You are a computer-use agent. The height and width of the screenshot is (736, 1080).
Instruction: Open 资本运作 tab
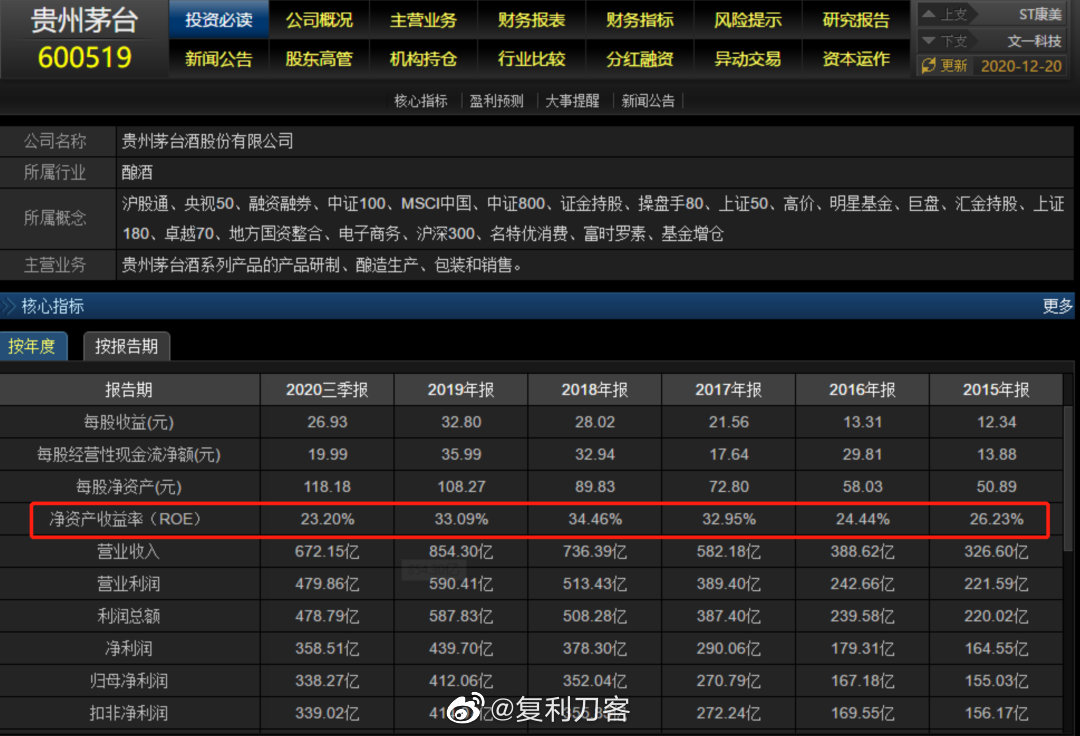[x=855, y=59]
